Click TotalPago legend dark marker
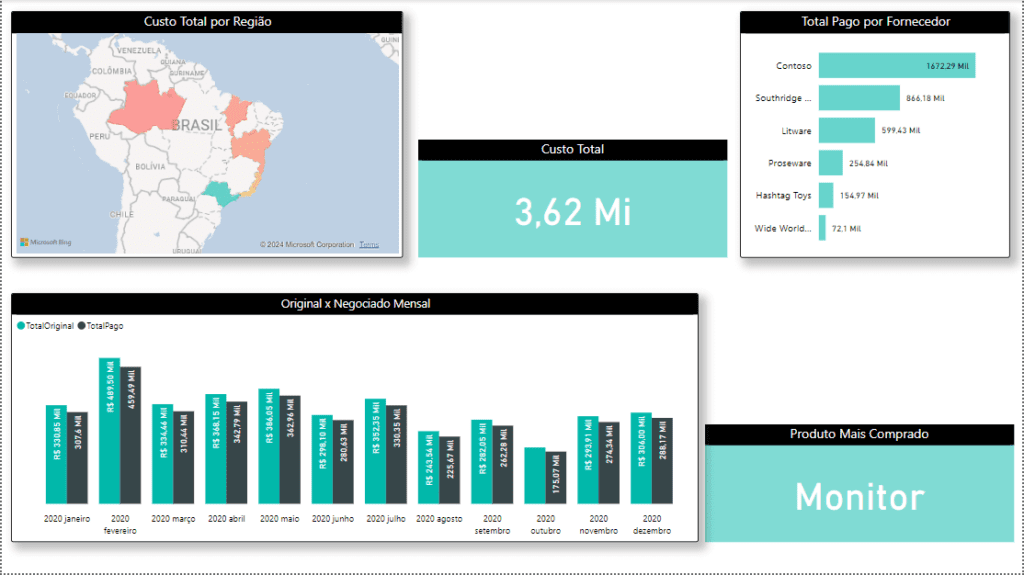The width and height of the screenshot is (1024, 575). coord(82,325)
